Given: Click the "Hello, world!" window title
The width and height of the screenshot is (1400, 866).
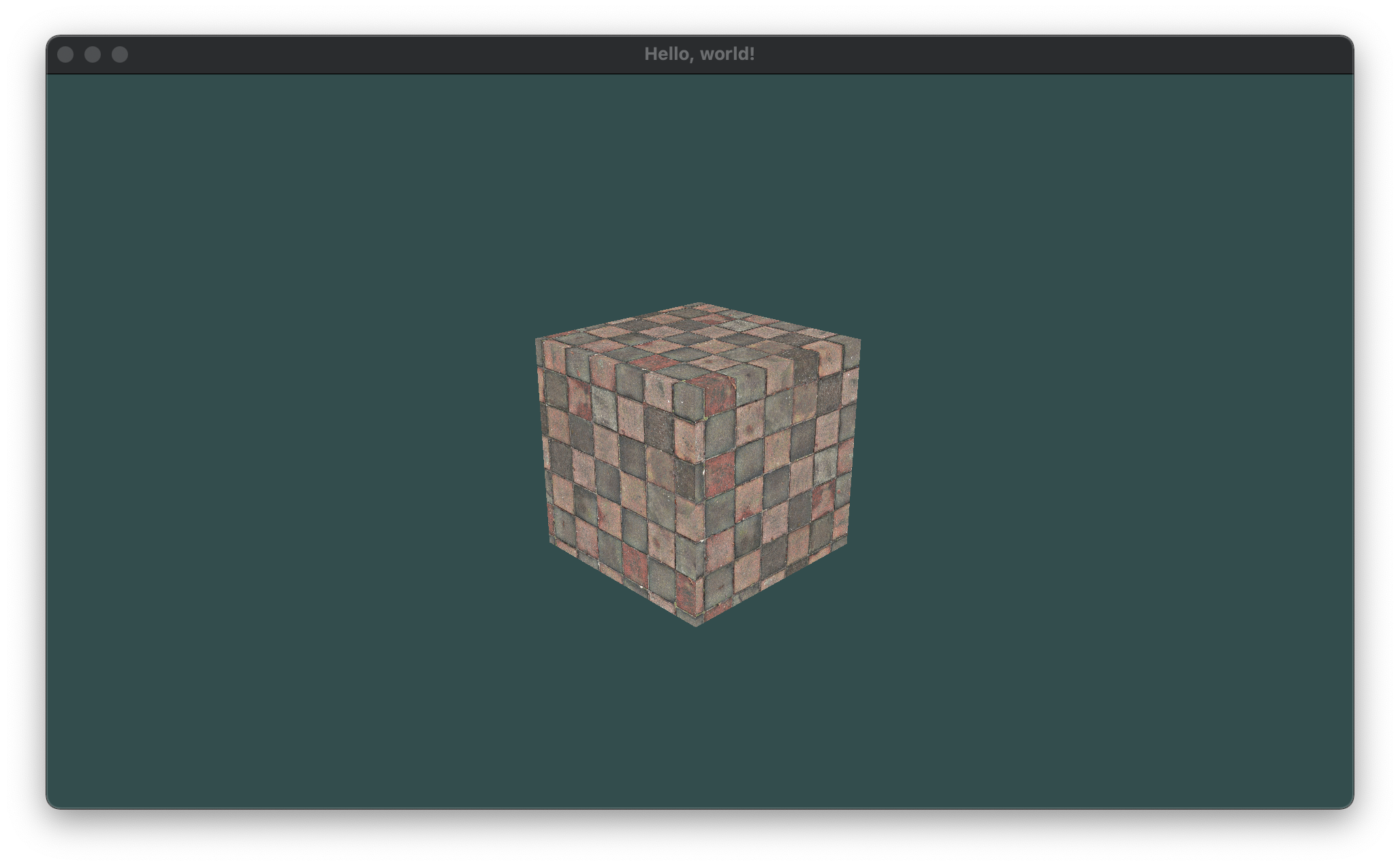Looking at the screenshot, I should [699, 54].
